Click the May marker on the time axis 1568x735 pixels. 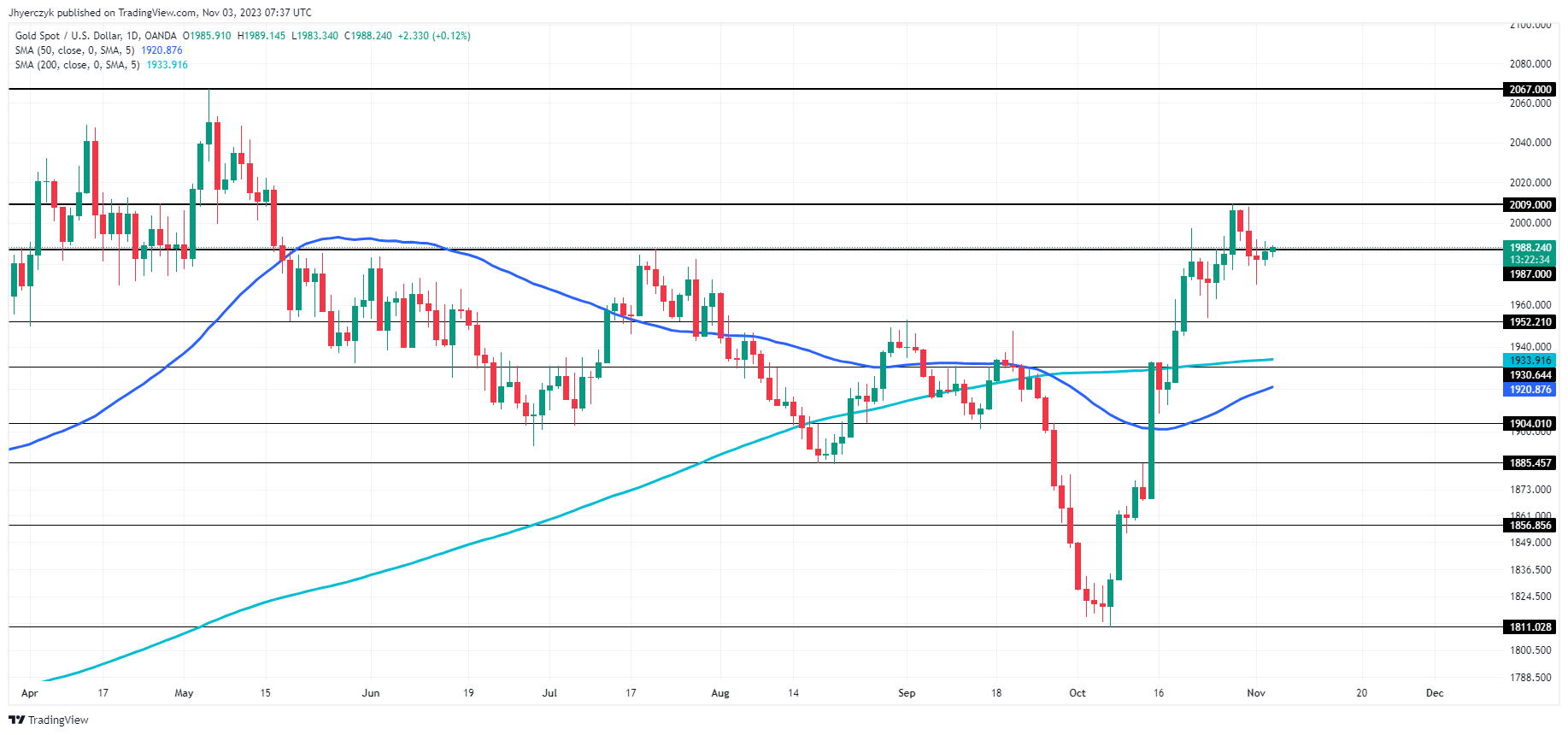184,693
